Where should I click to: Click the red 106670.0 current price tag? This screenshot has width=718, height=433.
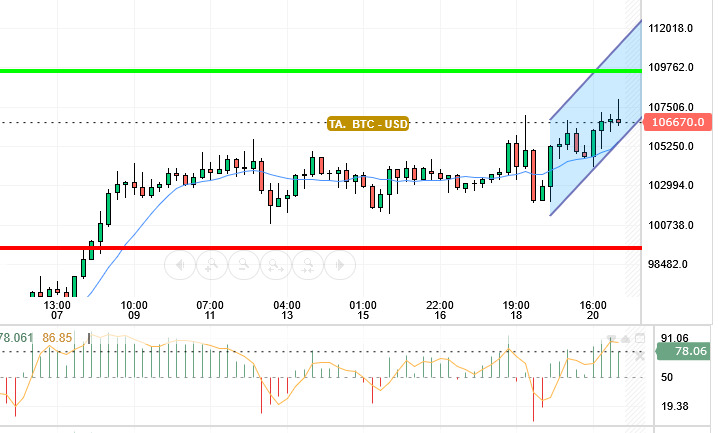click(x=678, y=122)
